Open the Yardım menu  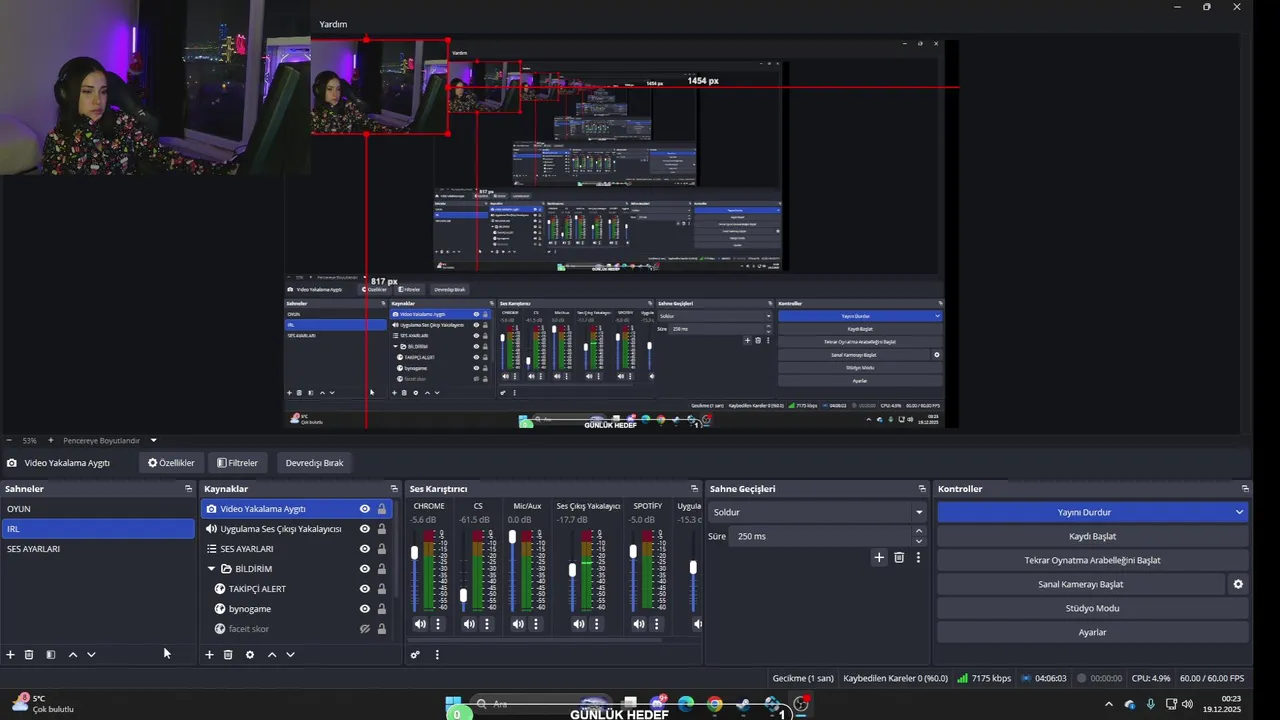333,24
